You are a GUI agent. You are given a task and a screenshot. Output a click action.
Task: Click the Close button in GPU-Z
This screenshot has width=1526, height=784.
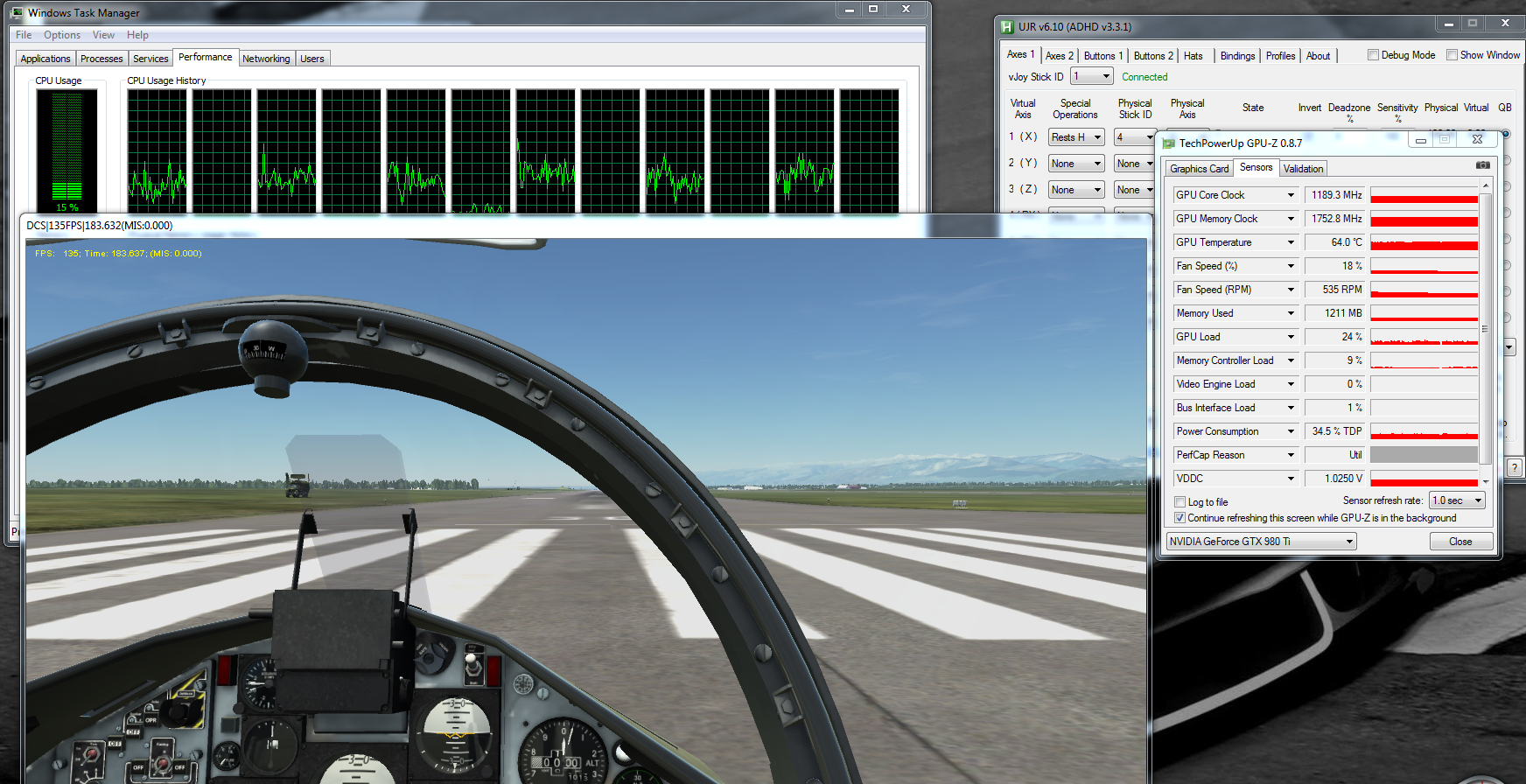pos(1460,542)
